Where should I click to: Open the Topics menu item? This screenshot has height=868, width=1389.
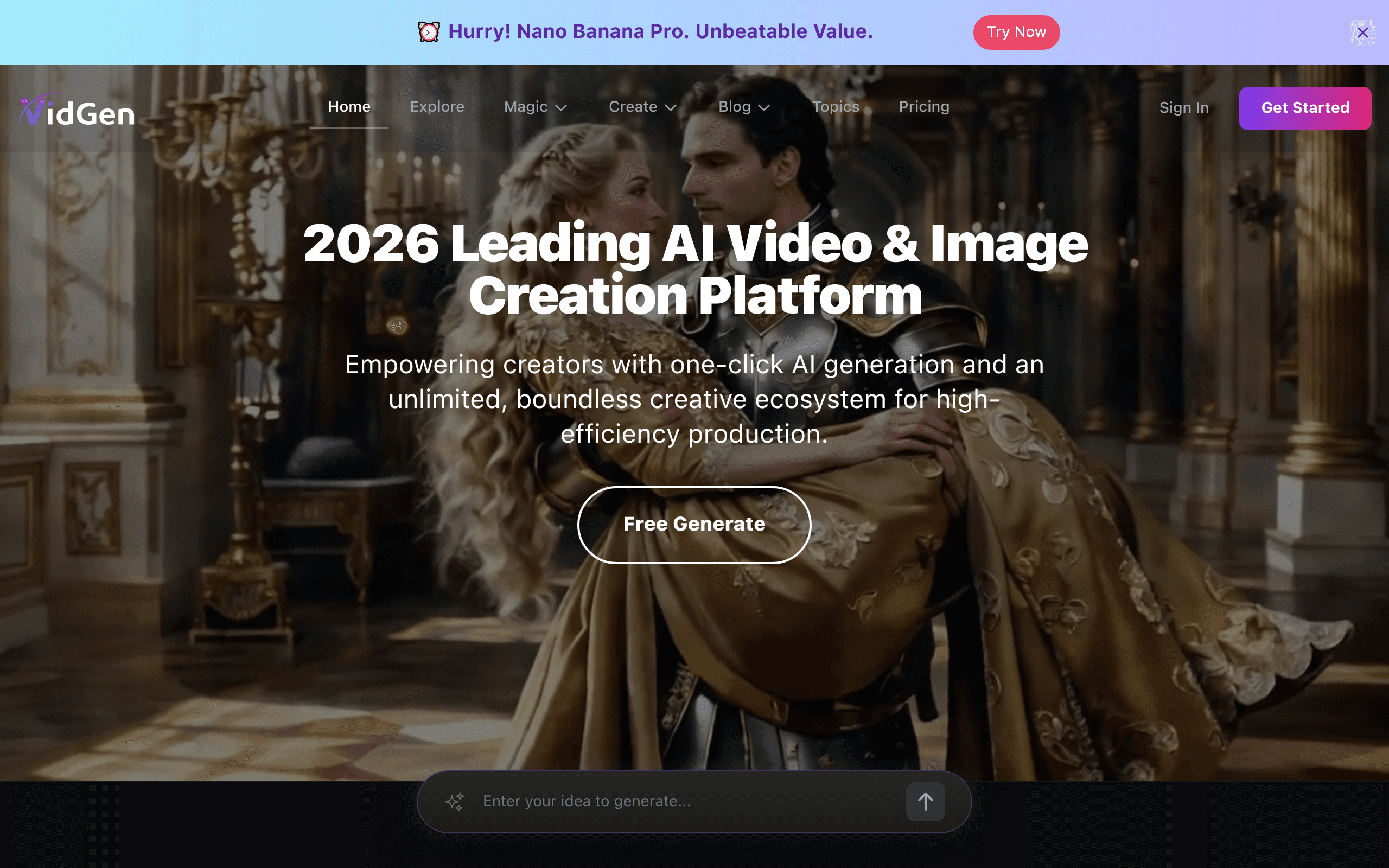coord(836,107)
